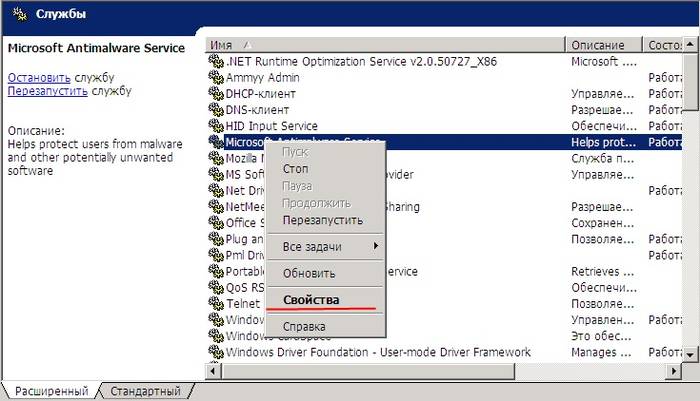Click the HID Input Service gear icon
700x401 pixels.
click(216, 126)
